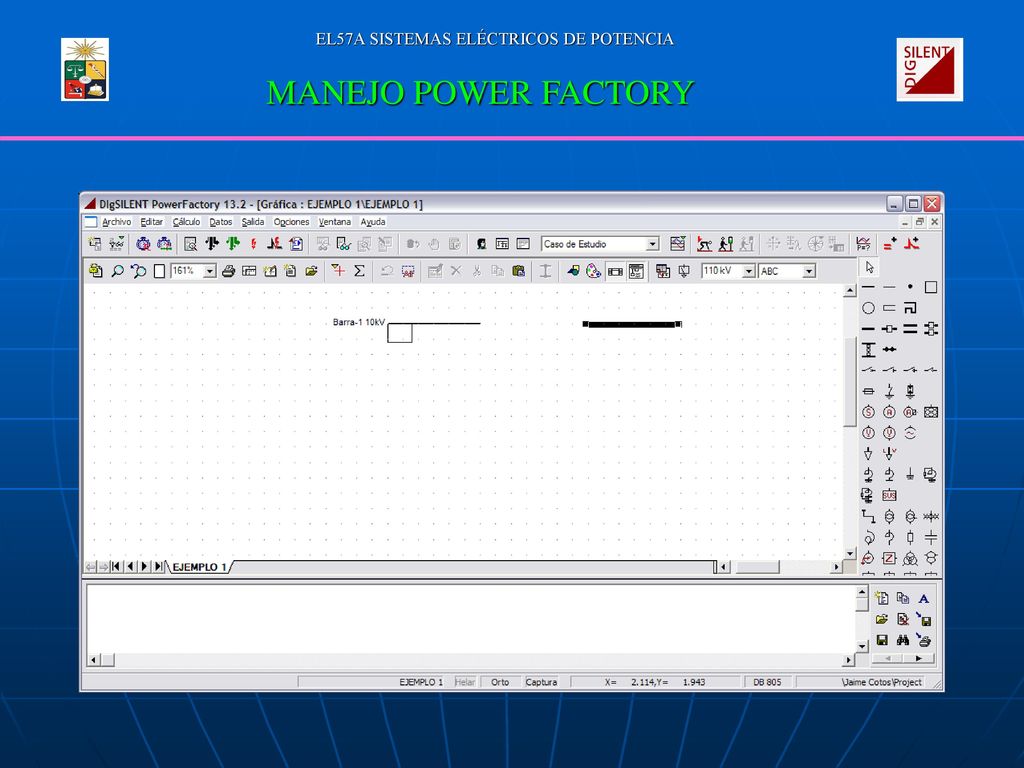This screenshot has width=1024, height=768.
Task: Click the red equals-plus icon
Action: pyautogui.click(x=890, y=244)
